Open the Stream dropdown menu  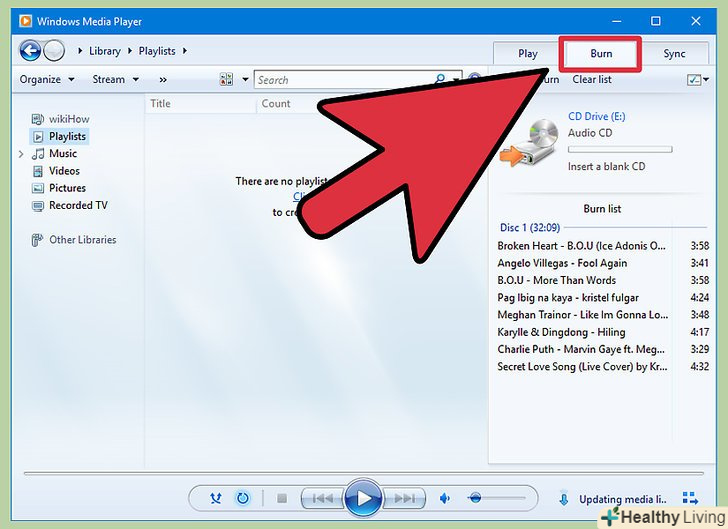[116, 79]
